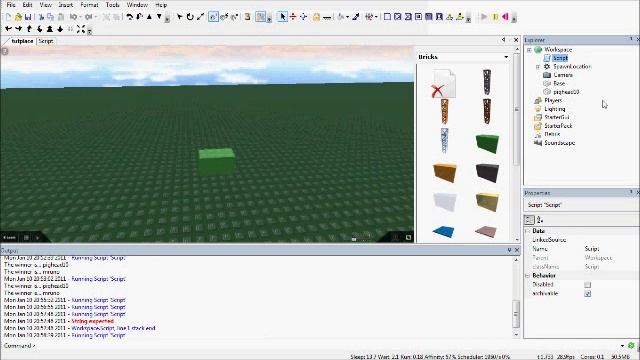Click the paint fill tool icon
Image resolution: width=640 pixels, height=360 pixels.
coord(340,17)
